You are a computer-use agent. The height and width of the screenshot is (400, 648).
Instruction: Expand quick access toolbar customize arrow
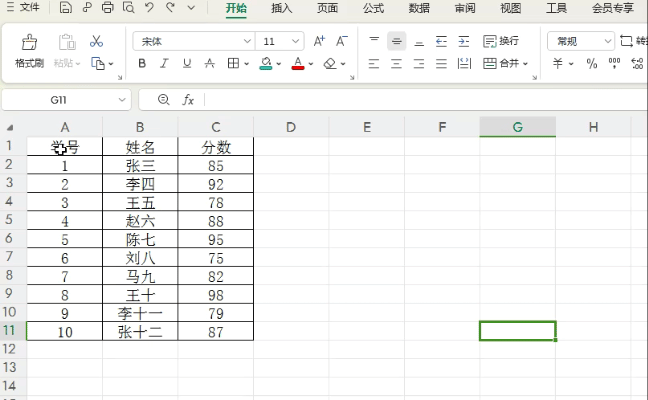pyautogui.click(x=191, y=7)
